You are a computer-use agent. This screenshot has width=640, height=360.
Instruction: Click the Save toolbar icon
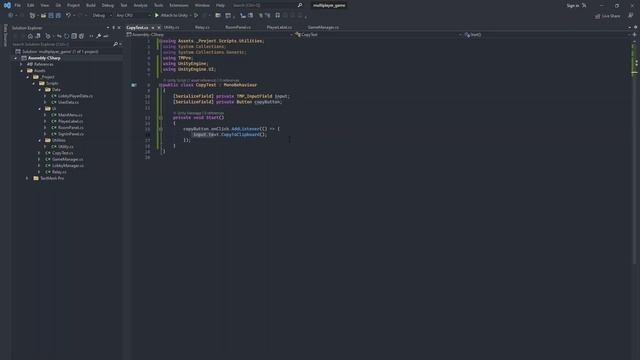click(x=51, y=15)
